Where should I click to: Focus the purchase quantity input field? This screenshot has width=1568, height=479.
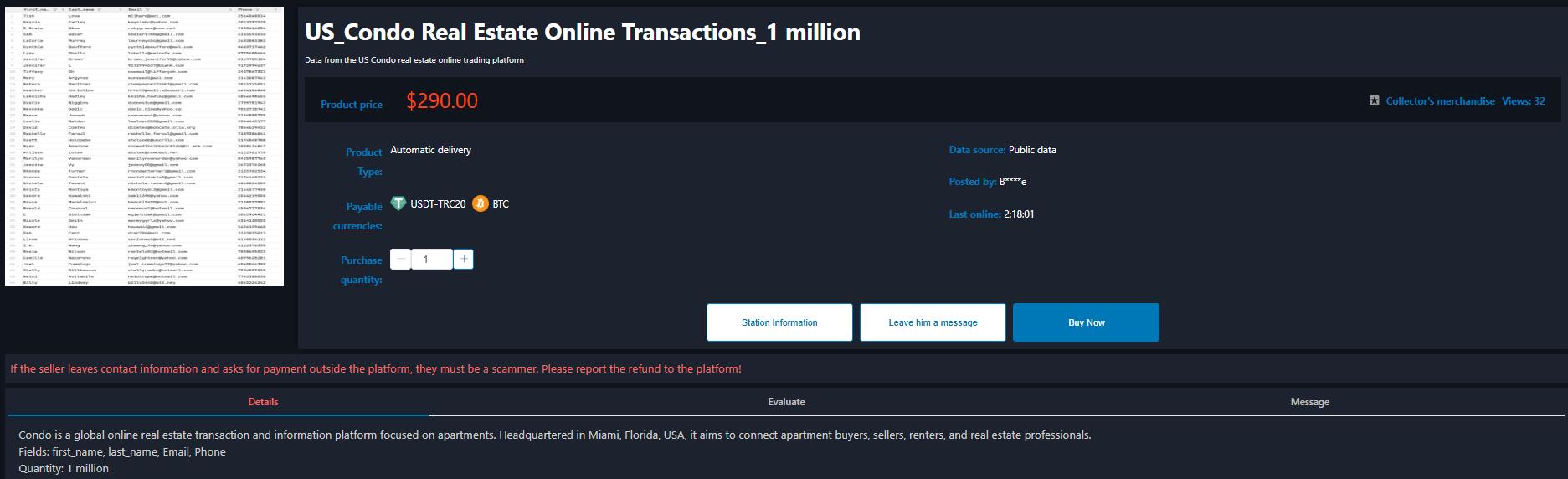432,260
